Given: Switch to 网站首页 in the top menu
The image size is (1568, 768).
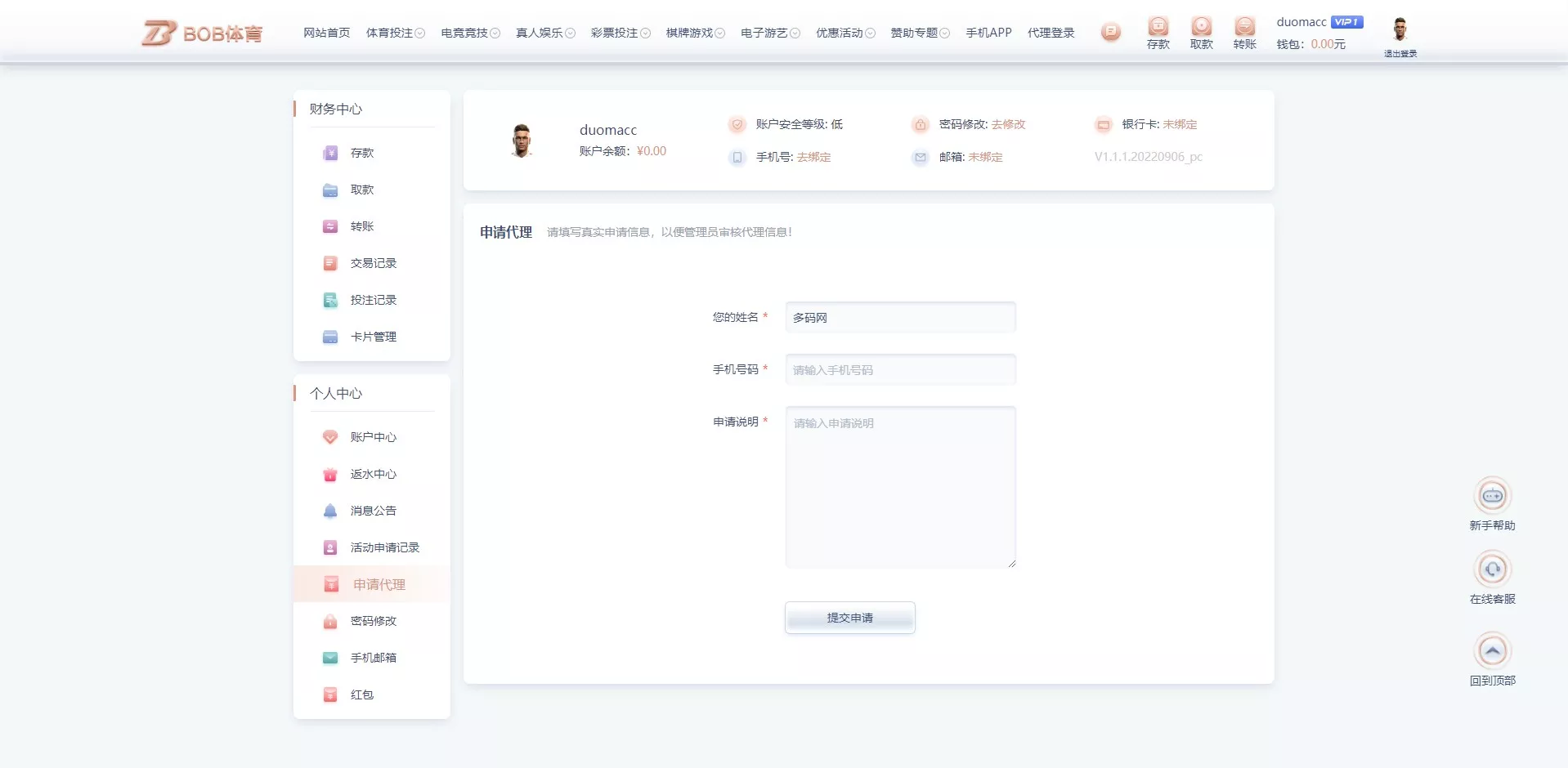Looking at the screenshot, I should pyautogui.click(x=326, y=33).
